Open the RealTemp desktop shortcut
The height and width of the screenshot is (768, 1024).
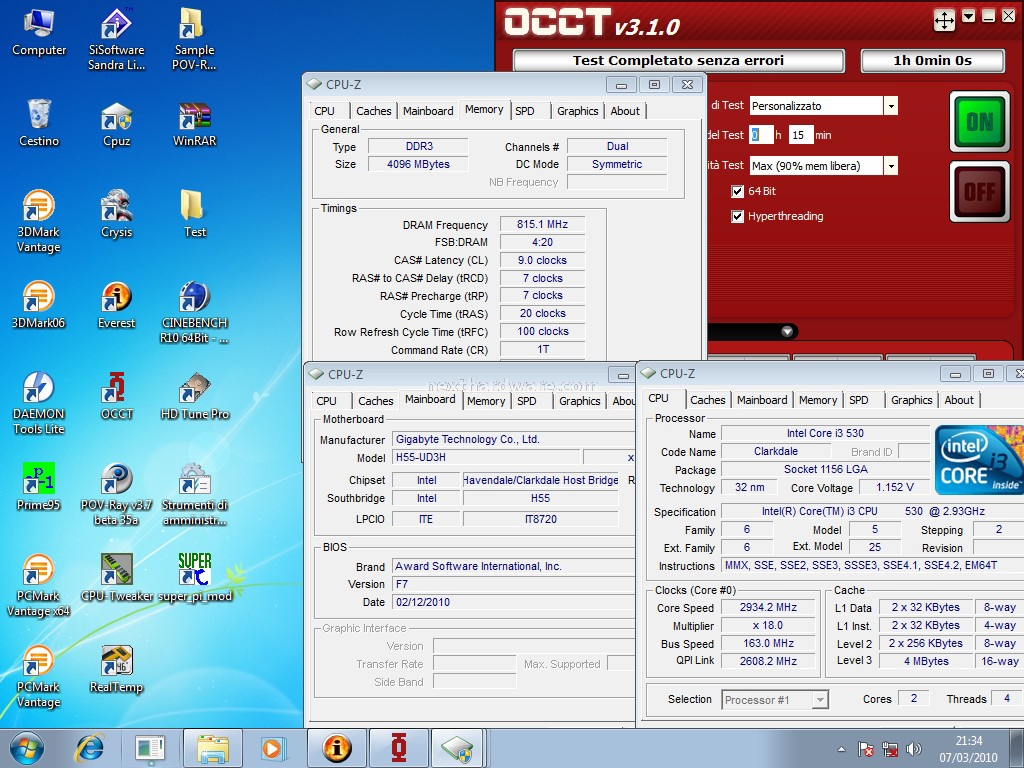[116, 669]
